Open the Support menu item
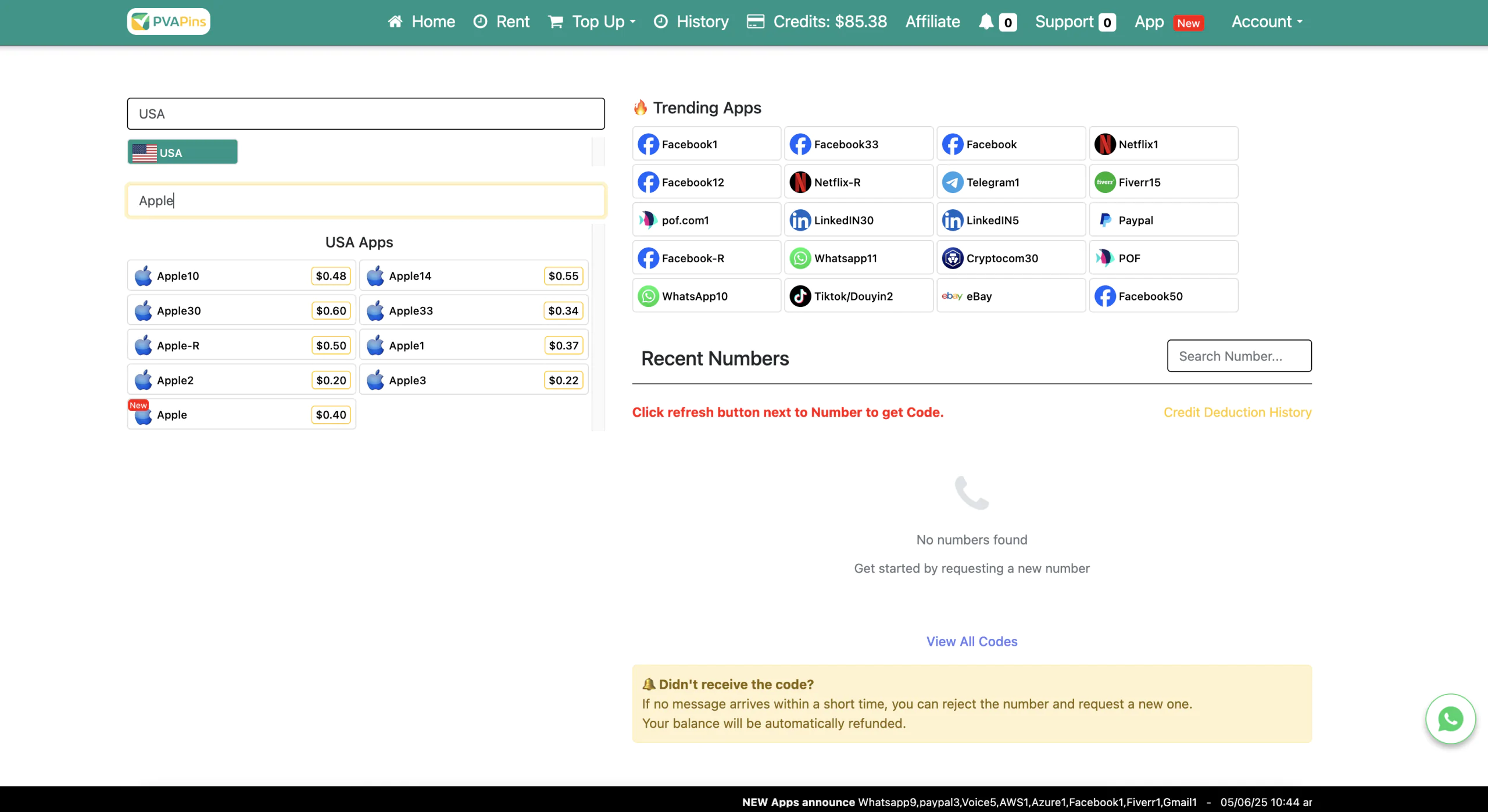Image resolution: width=1488 pixels, height=812 pixels. click(x=1075, y=22)
